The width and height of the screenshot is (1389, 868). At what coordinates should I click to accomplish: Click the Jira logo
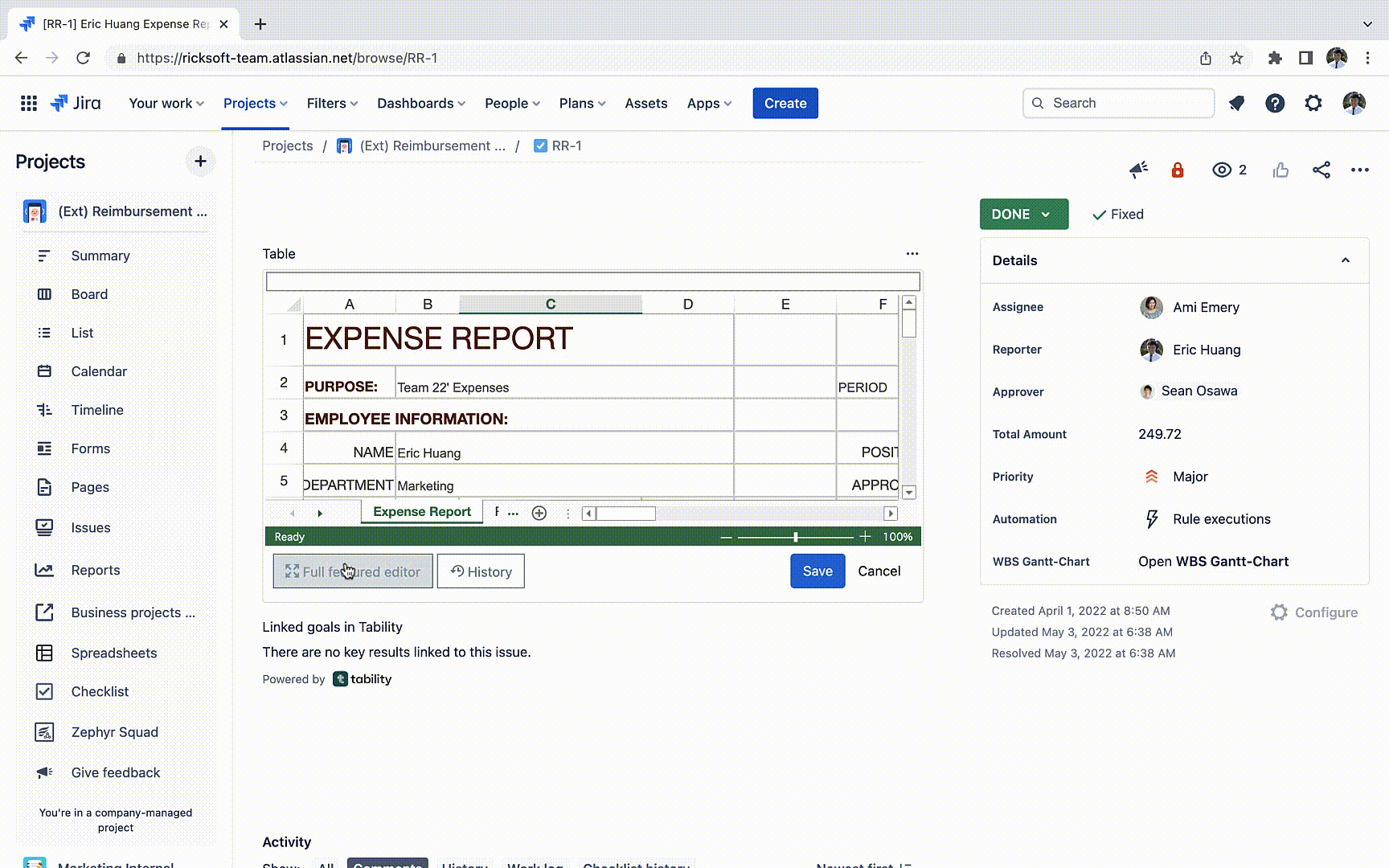(x=76, y=103)
